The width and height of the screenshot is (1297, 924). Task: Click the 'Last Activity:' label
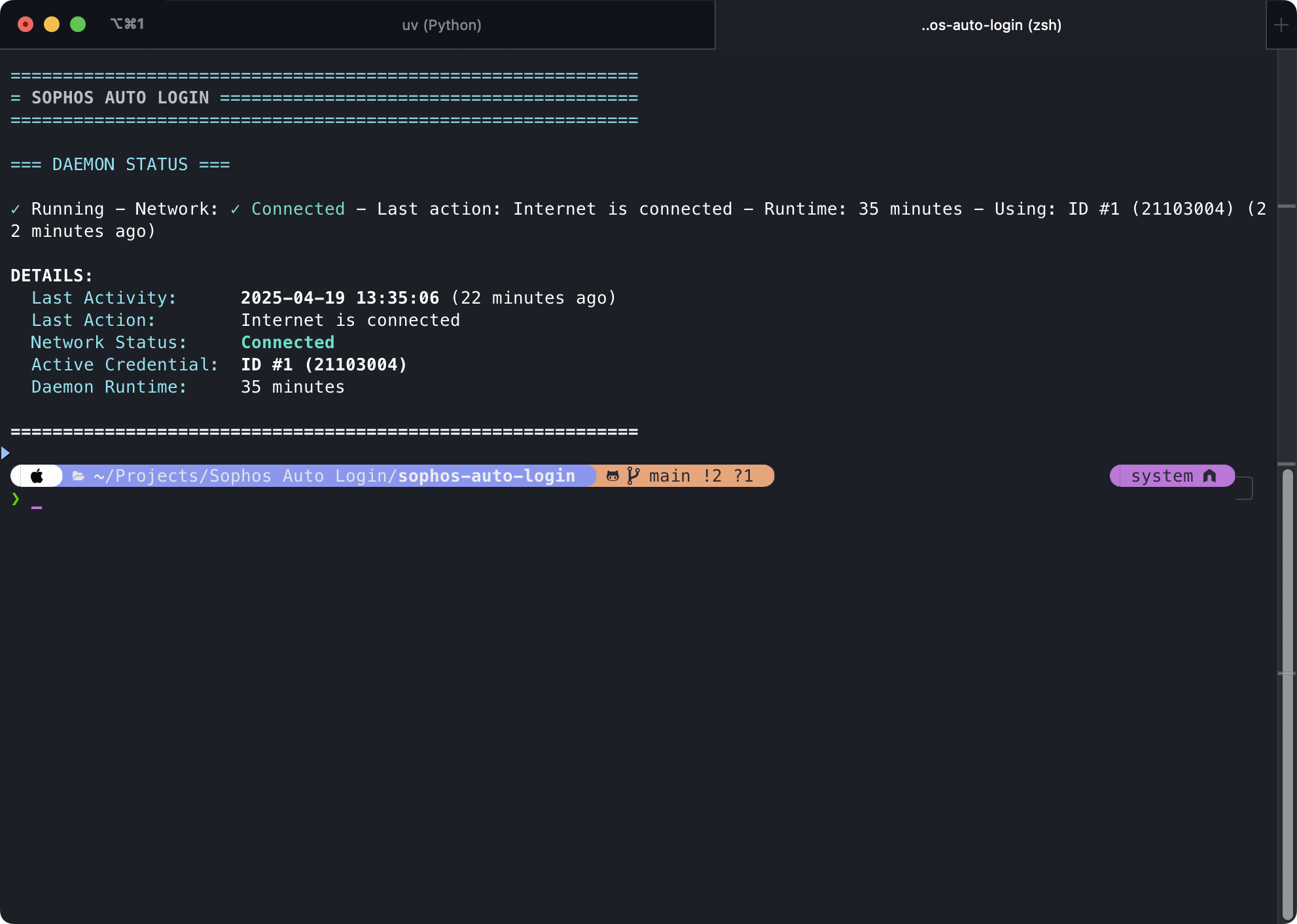point(104,298)
